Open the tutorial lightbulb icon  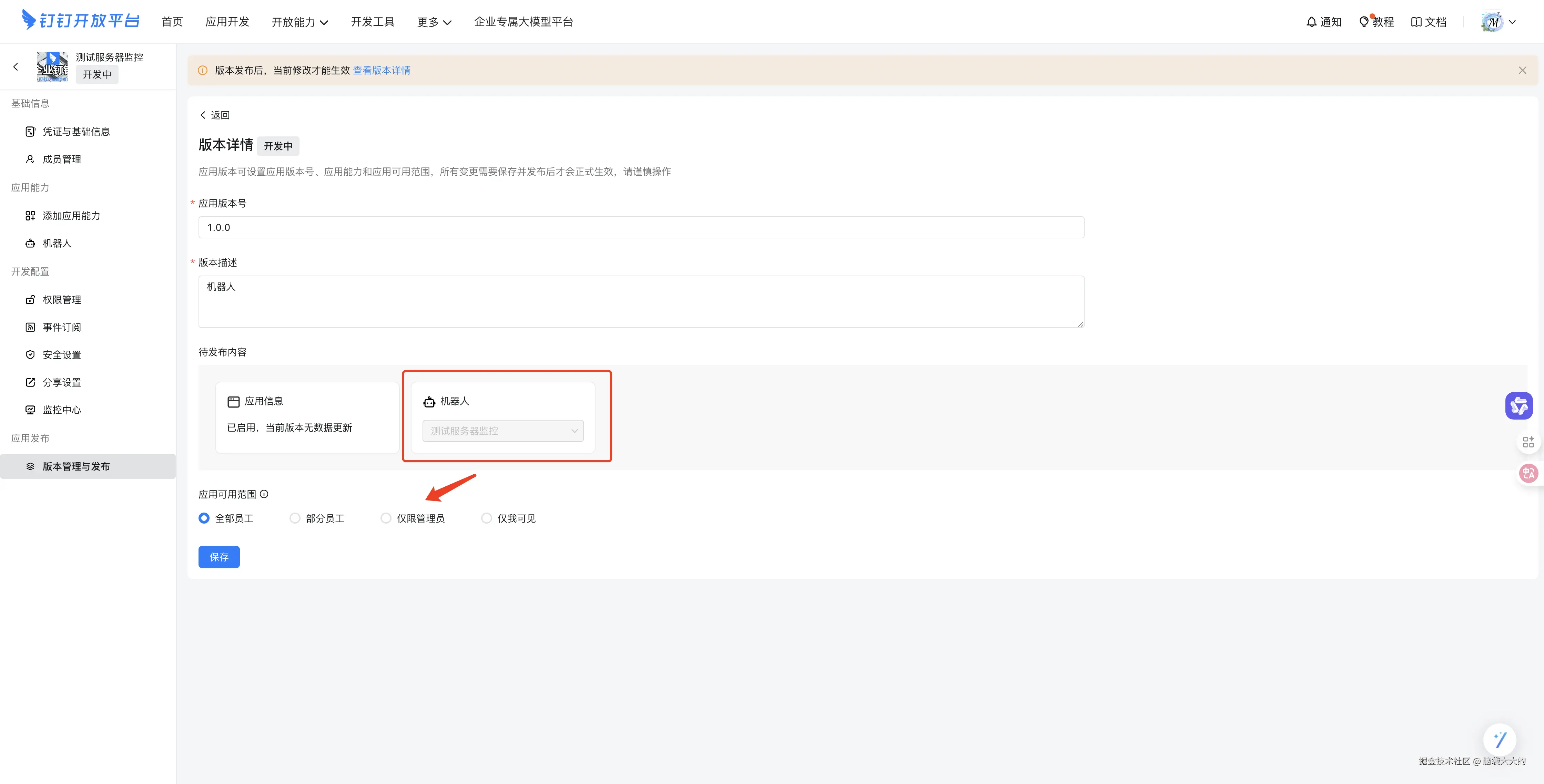(1364, 22)
